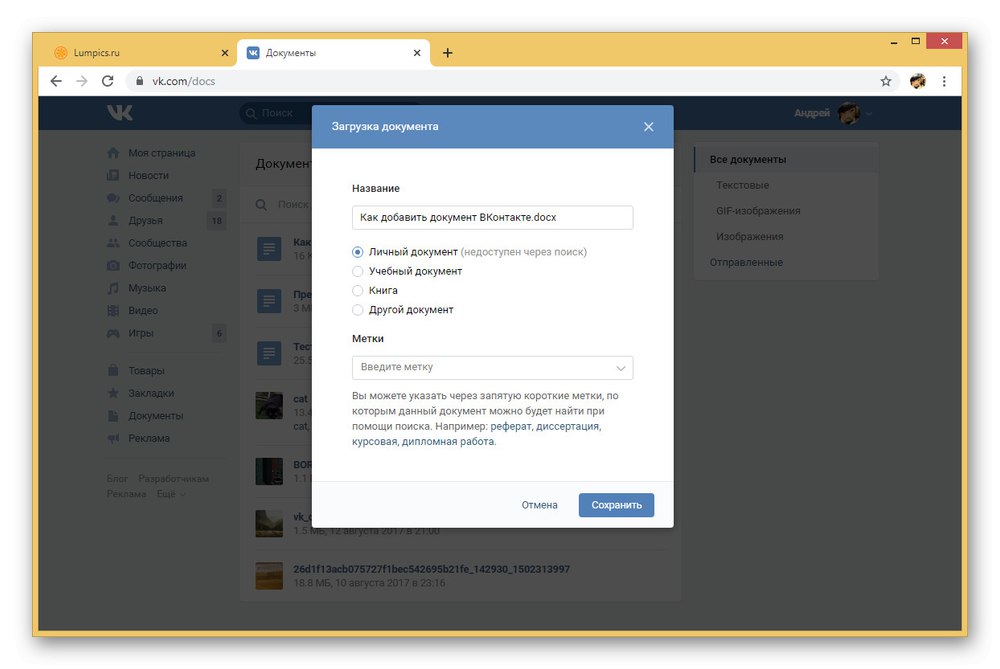Open Друзья friends icon
Screen dimensions: 1000x669
(x=113, y=221)
